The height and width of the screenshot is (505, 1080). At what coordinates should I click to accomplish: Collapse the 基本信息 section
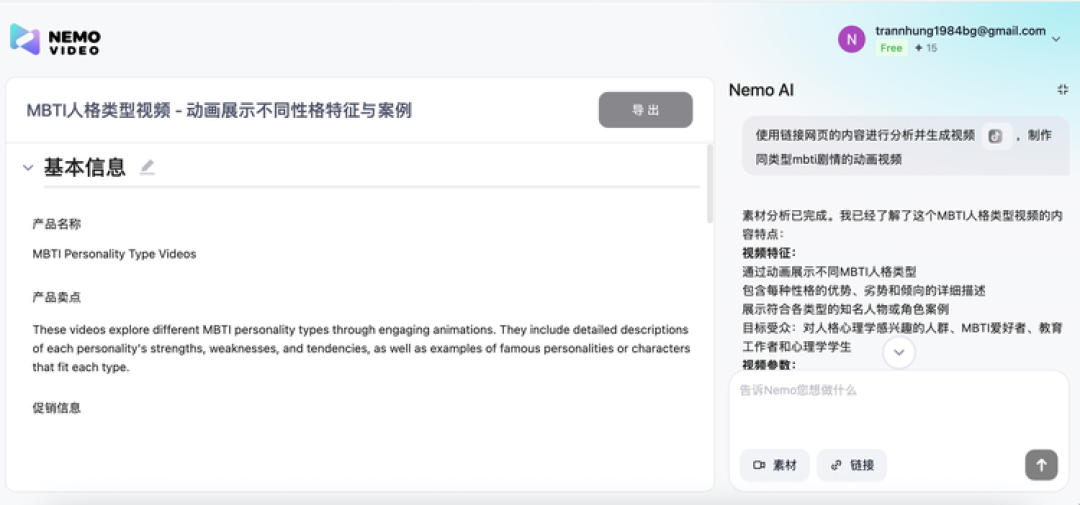[x=28, y=167]
